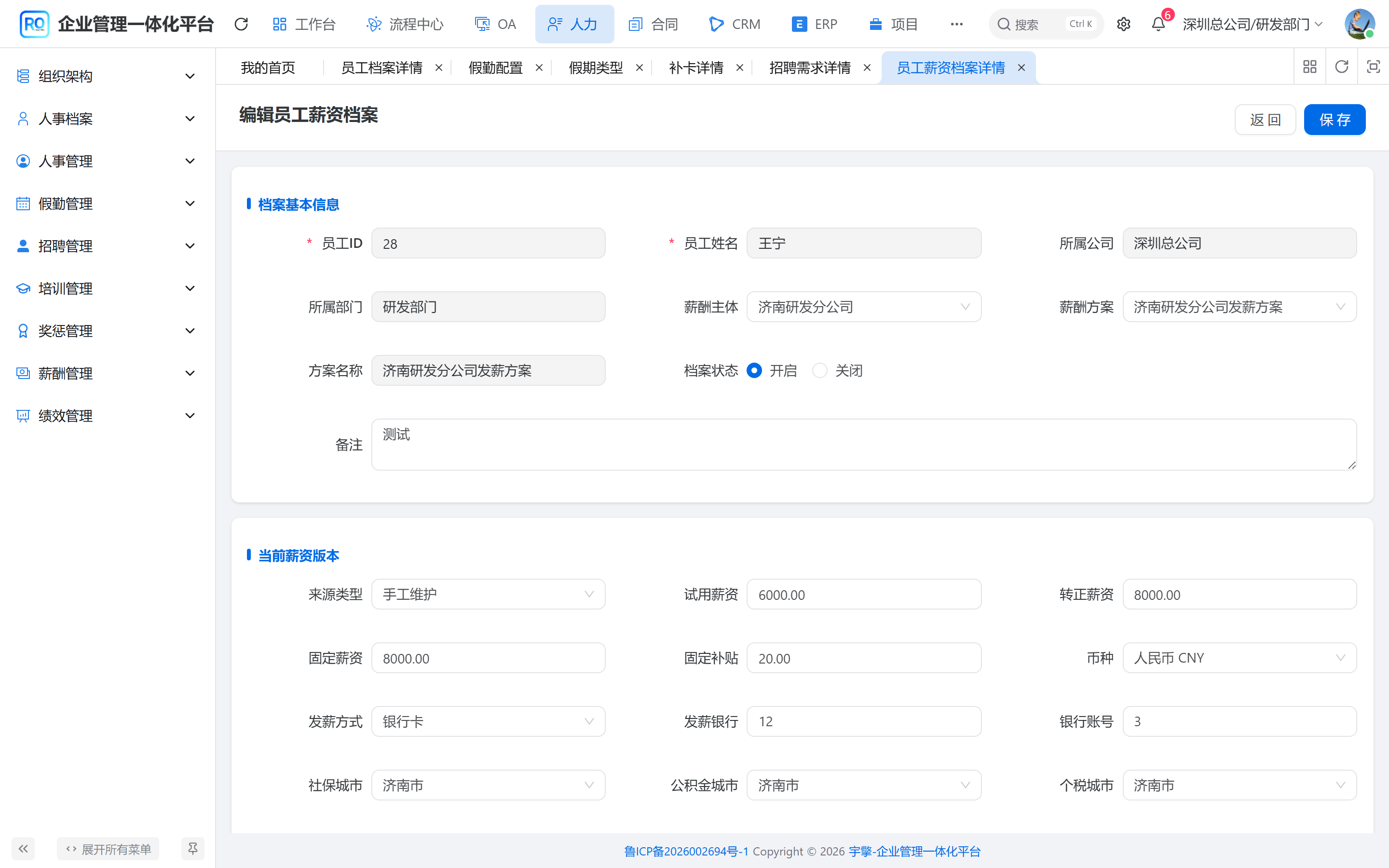Screen dimensions: 1389x868
Task: Open the 发薪方式 dropdown
Action: [x=489, y=721]
